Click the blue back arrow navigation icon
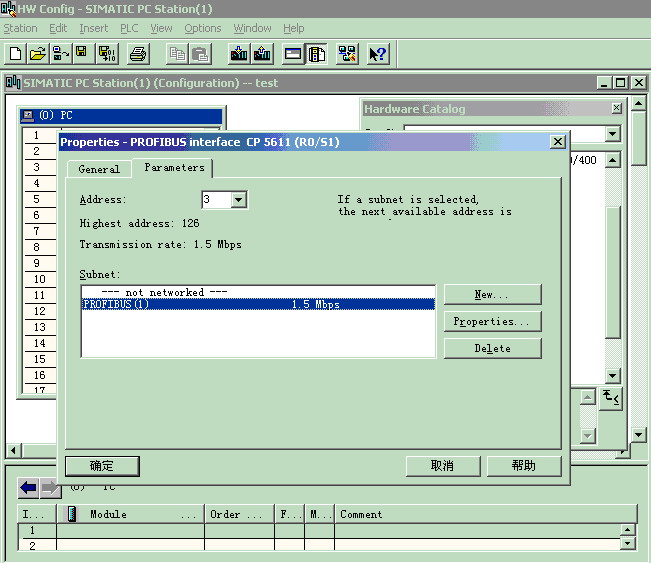Viewport: 651px width, 563px height. (x=28, y=487)
